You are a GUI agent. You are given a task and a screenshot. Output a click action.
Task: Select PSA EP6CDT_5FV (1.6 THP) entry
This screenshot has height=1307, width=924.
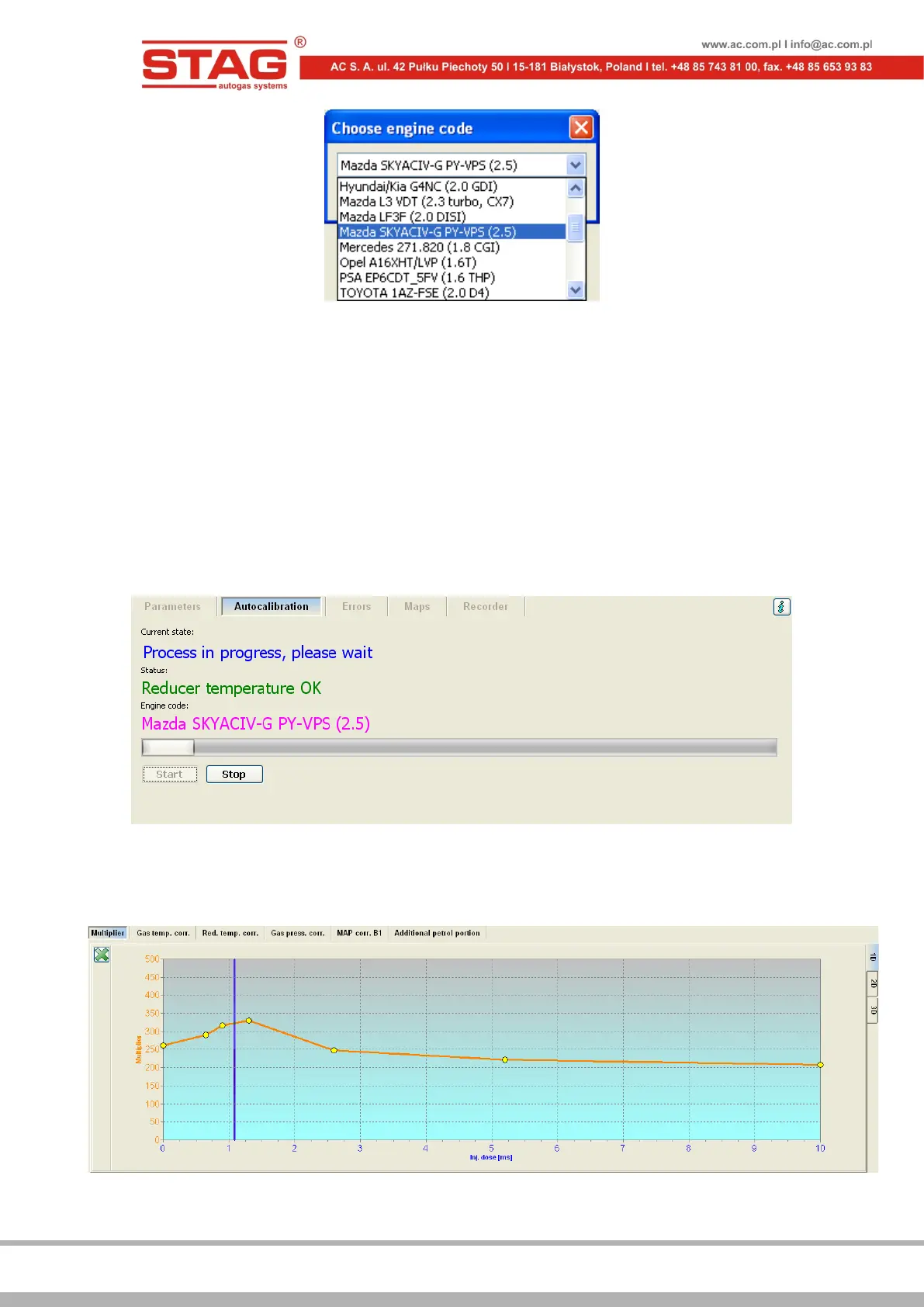tap(452, 277)
